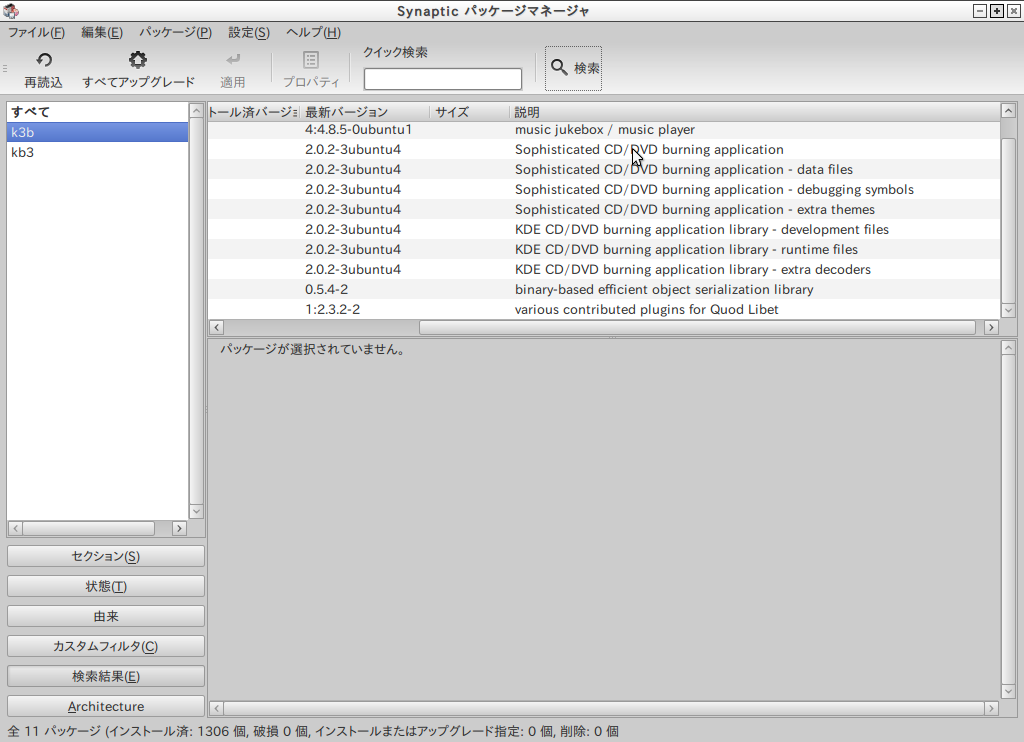
Task: Select the 'extra themes' package row
Action: click(604, 210)
